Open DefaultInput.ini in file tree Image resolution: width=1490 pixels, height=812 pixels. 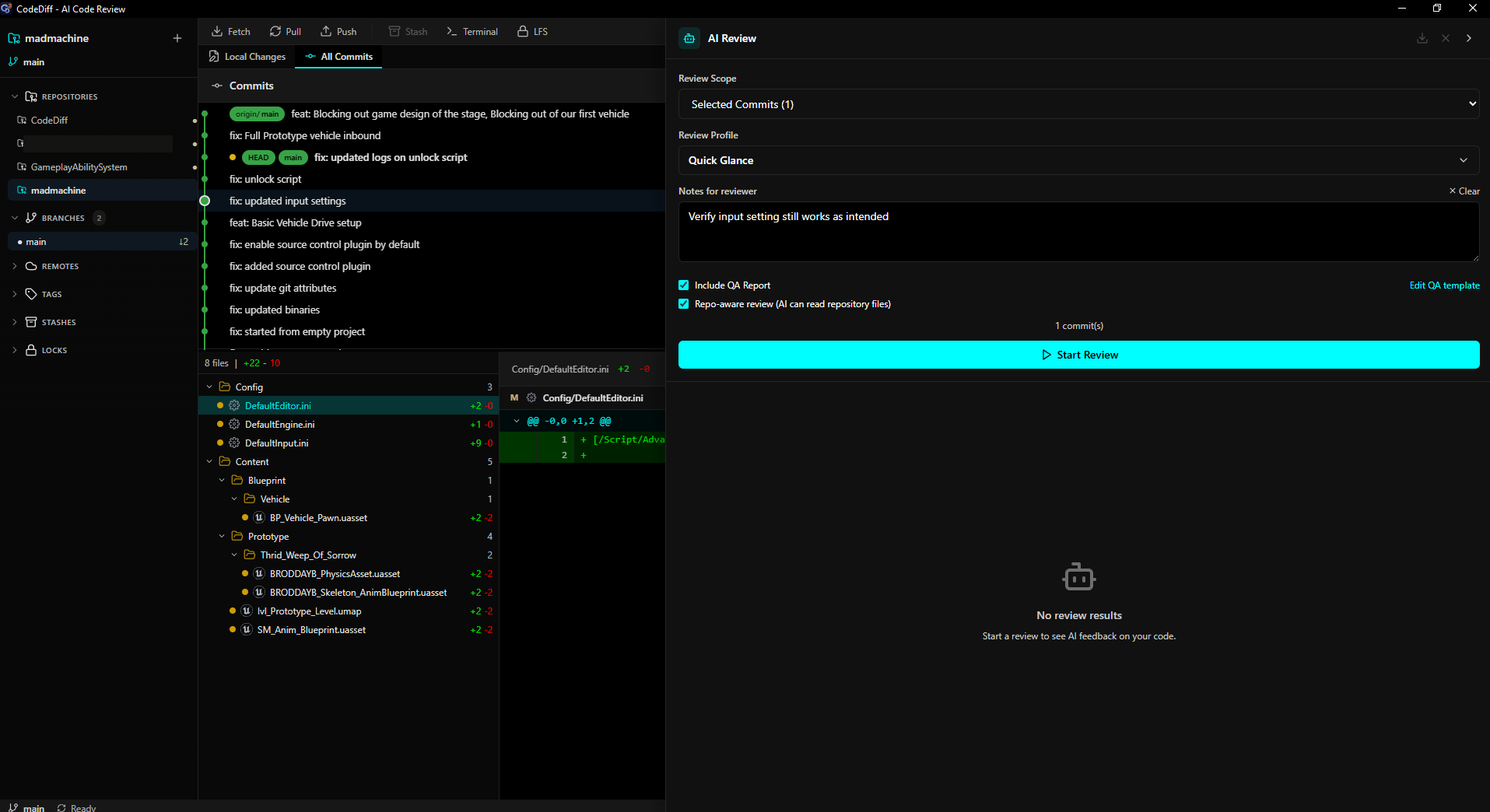[x=349, y=443]
